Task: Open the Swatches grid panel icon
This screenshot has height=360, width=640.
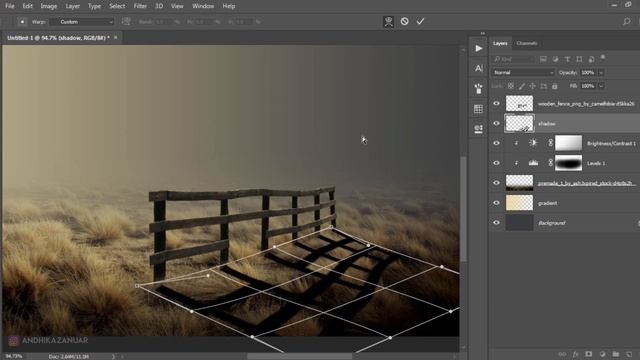Action: (478, 109)
